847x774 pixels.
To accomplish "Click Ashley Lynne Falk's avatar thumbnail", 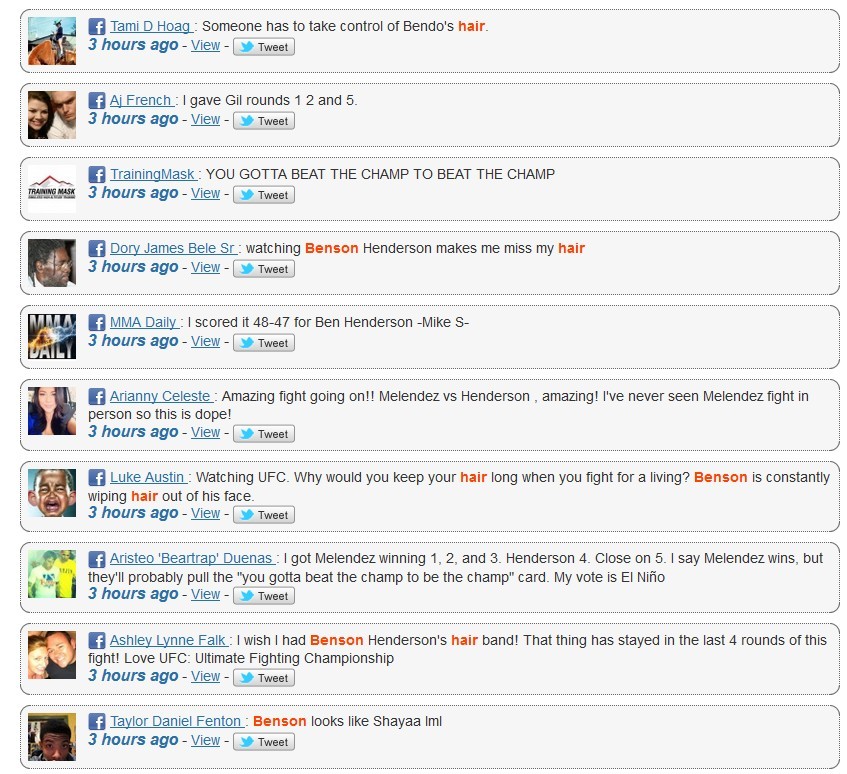I will click(52, 655).
